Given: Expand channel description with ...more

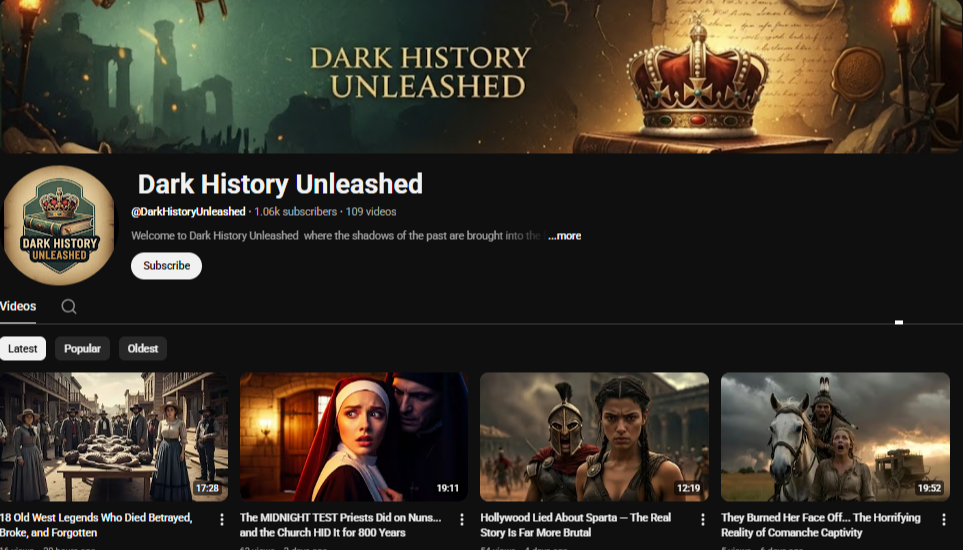Looking at the screenshot, I should (x=564, y=236).
